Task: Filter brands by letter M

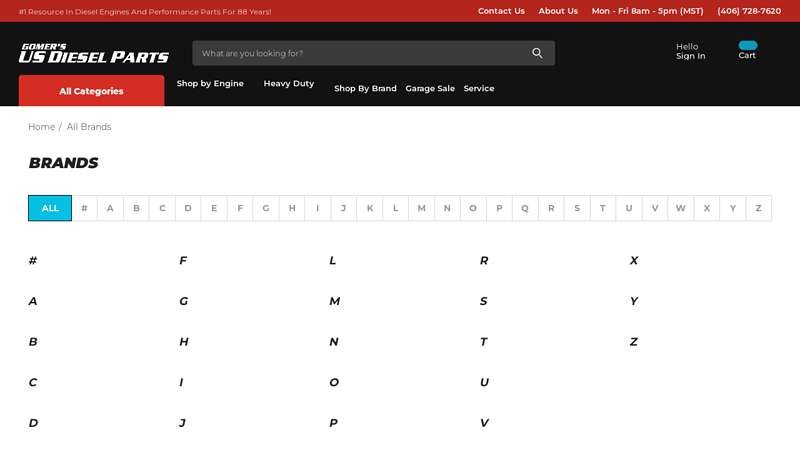Action: click(x=421, y=208)
